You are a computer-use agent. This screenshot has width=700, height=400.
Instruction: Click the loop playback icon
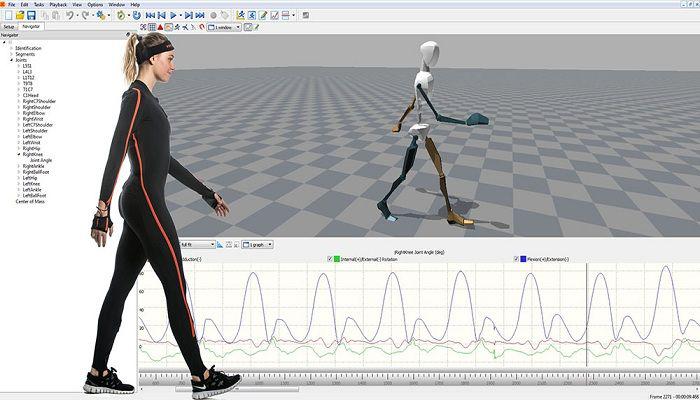click(137, 15)
